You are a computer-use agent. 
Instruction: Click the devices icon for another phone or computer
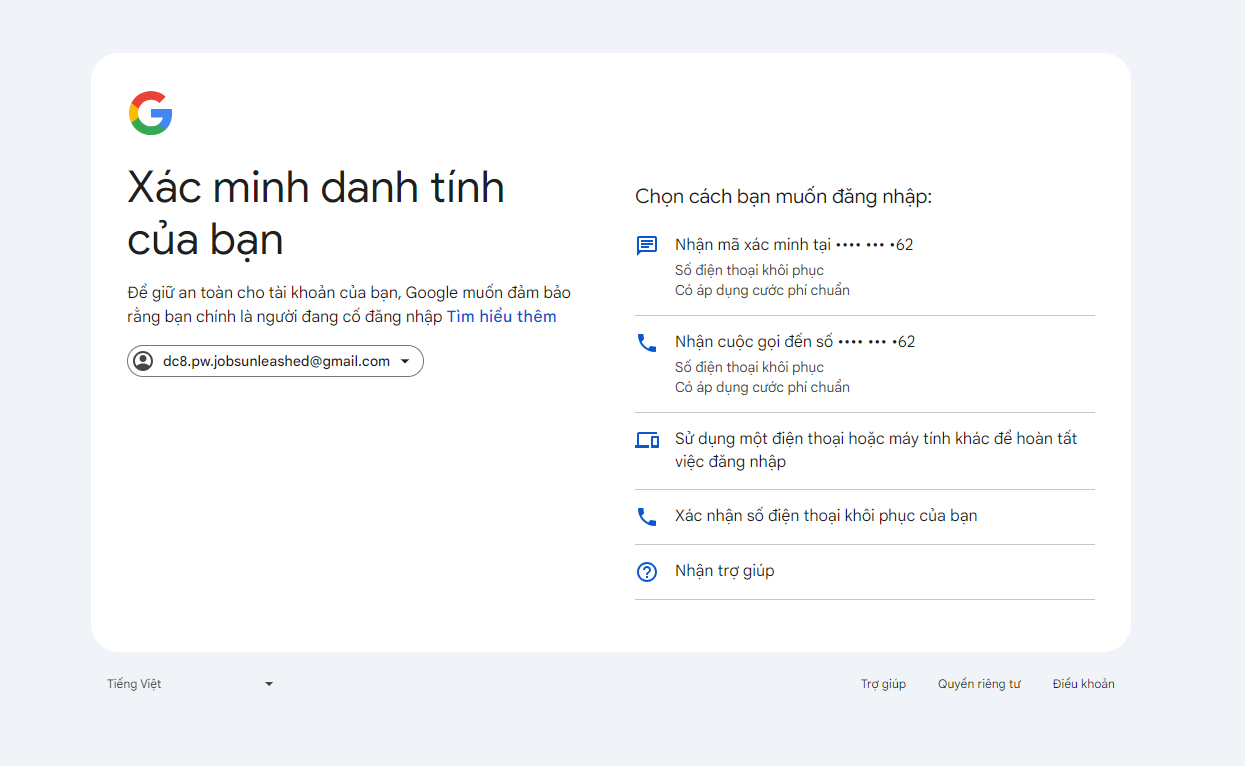coord(647,440)
